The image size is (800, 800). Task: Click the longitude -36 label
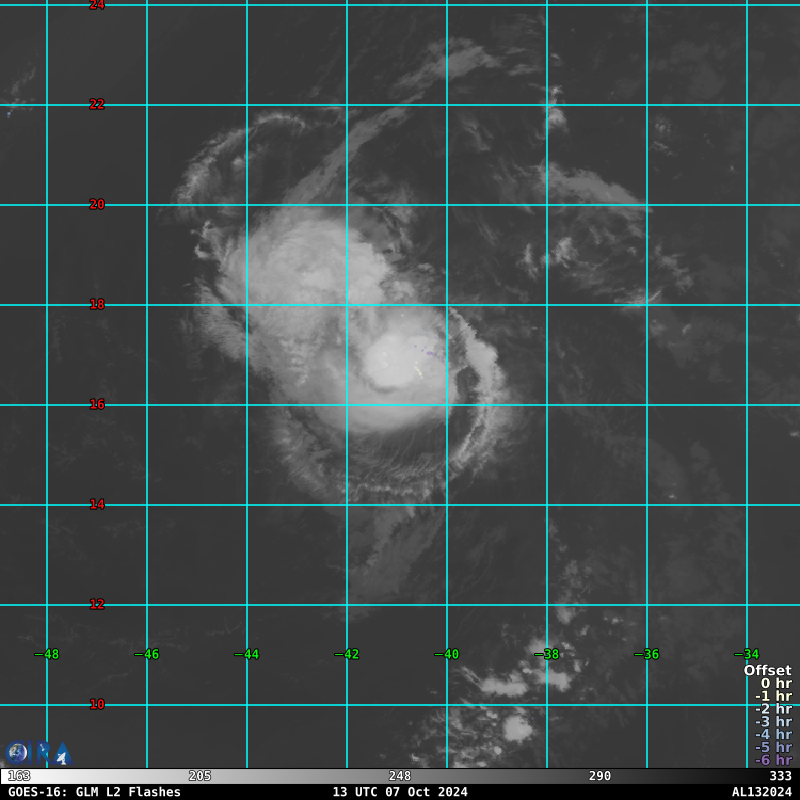[x=646, y=655]
